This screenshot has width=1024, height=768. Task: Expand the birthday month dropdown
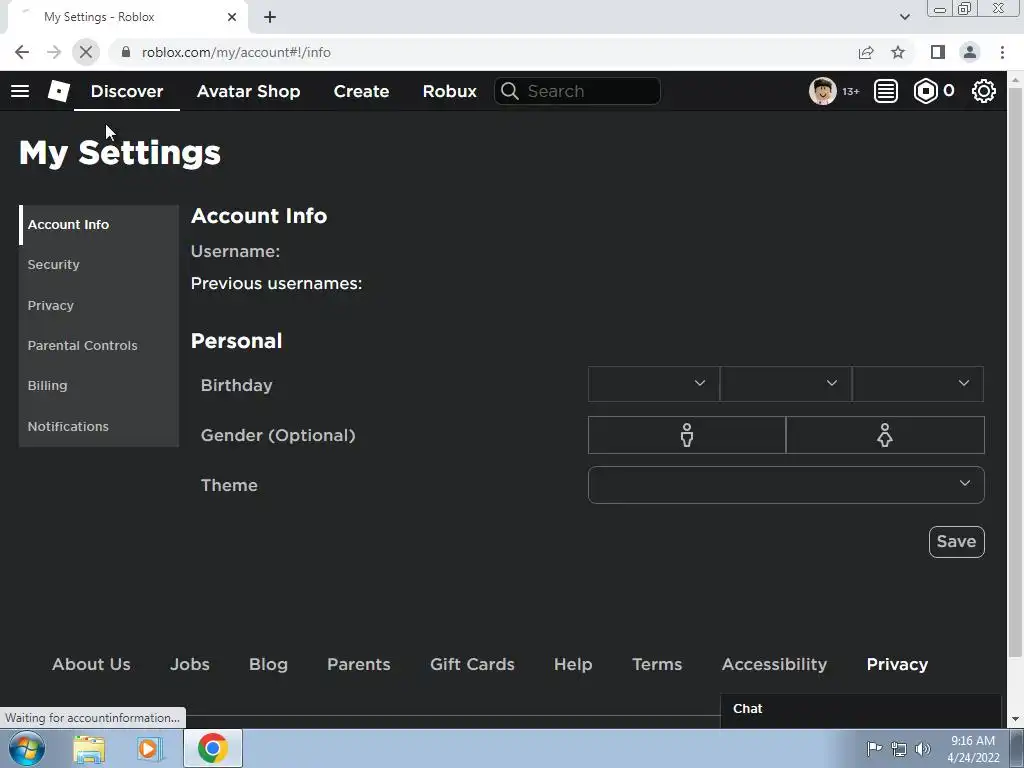point(654,384)
